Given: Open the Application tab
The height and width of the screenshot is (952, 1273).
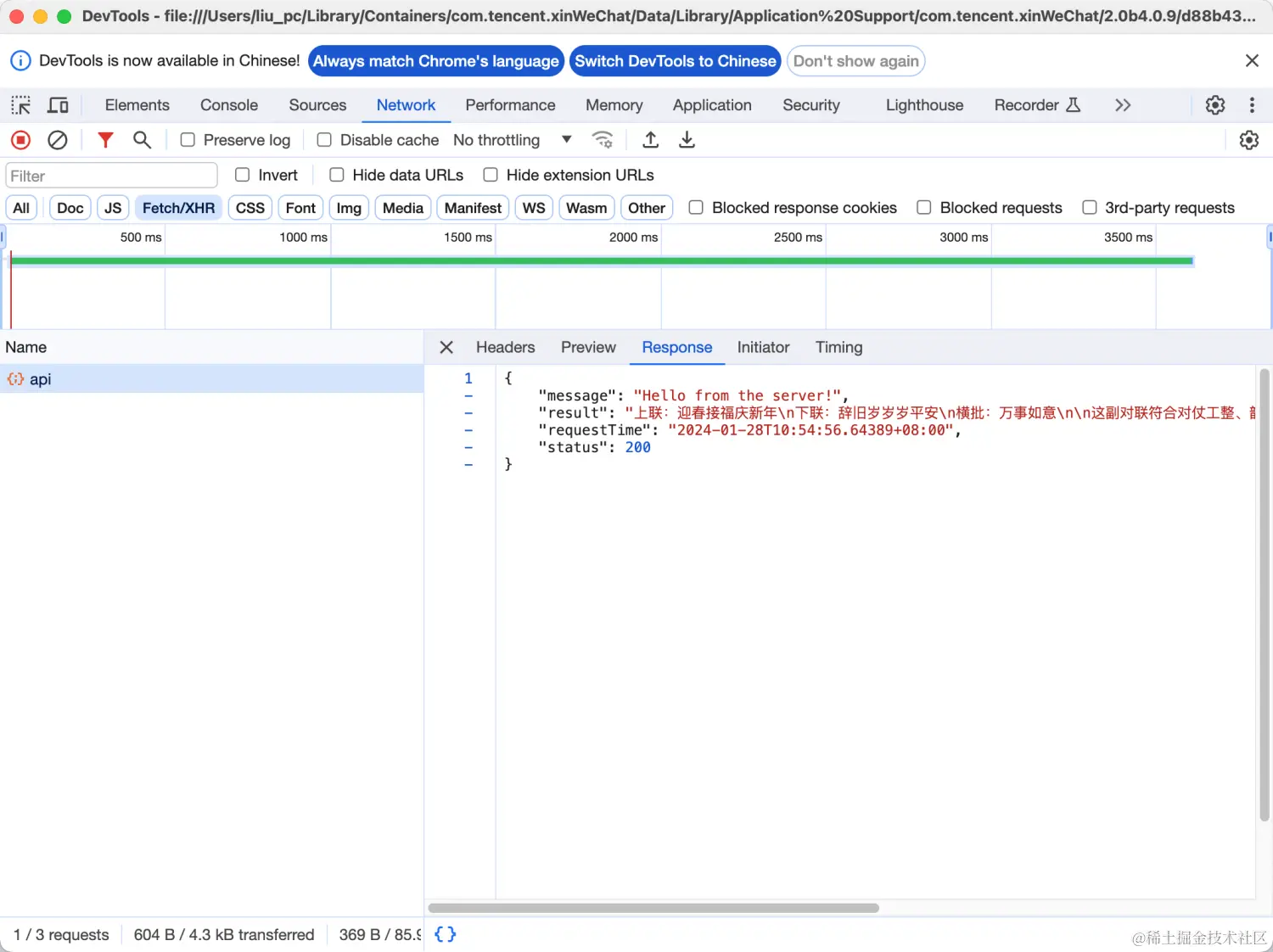Looking at the screenshot, I should point(712,105).
